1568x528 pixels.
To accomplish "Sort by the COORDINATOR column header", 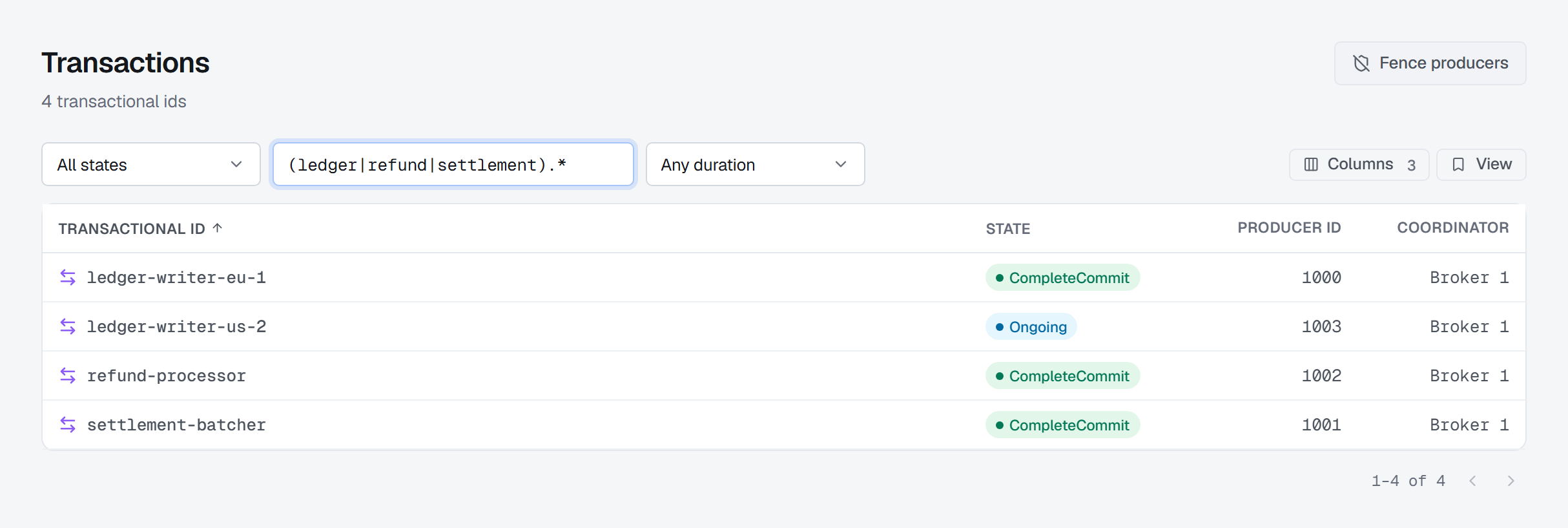I will 1453,228.
